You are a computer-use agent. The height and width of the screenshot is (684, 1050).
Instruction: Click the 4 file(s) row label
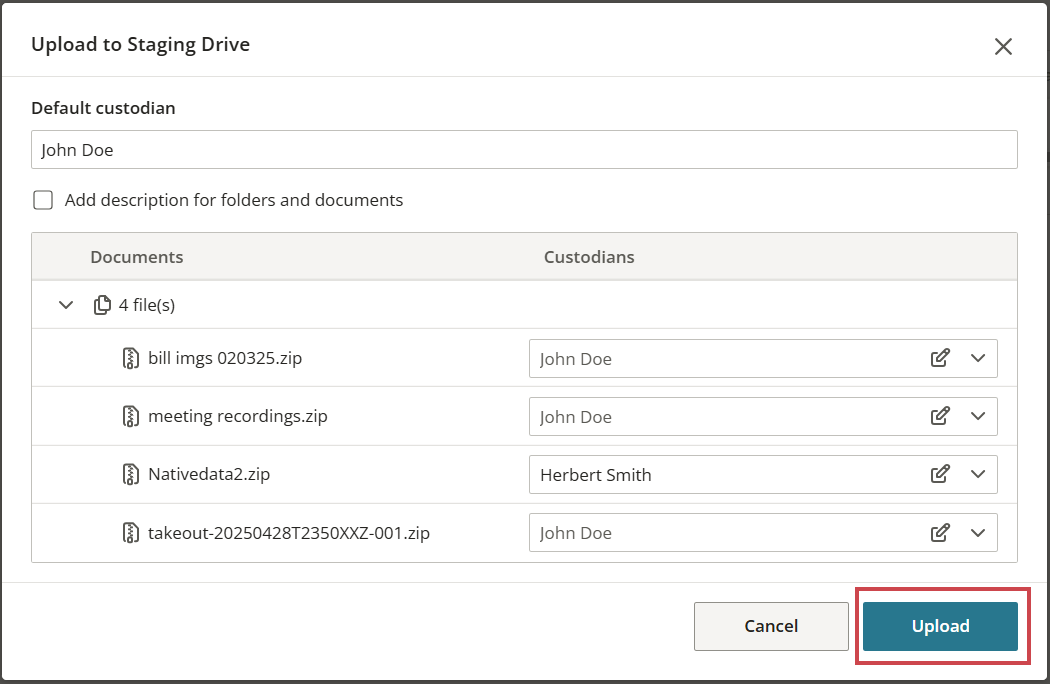[147, 305]
